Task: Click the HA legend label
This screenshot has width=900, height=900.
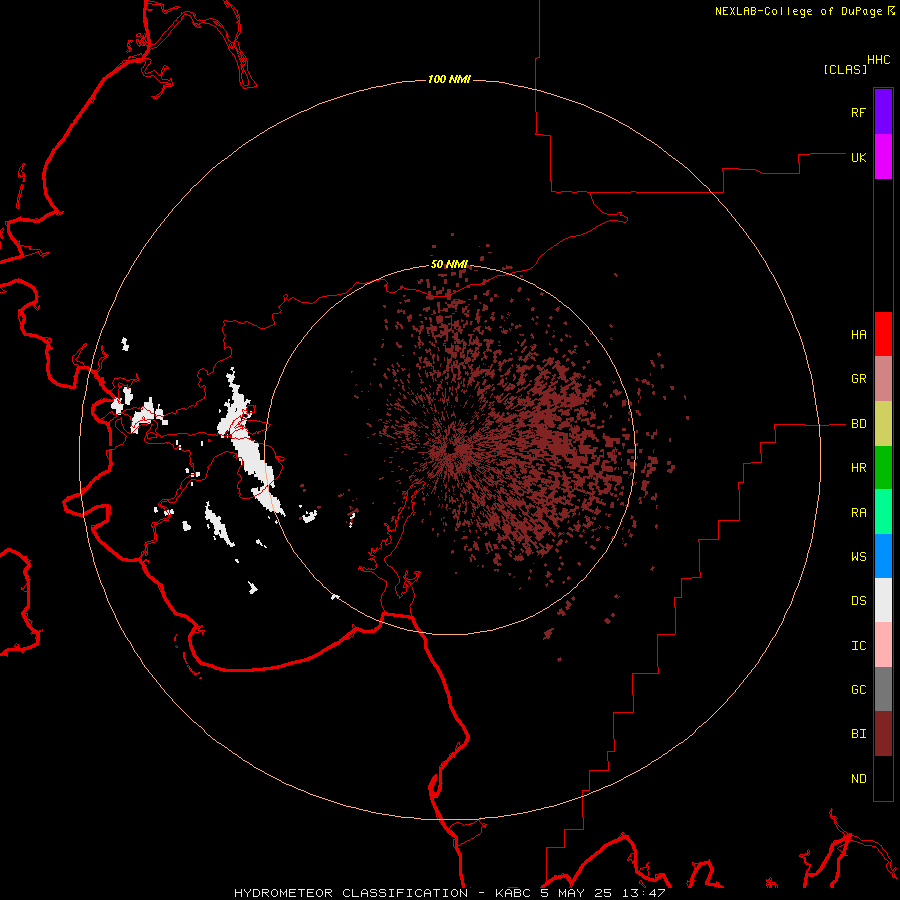Action: [x=858, y=335]
